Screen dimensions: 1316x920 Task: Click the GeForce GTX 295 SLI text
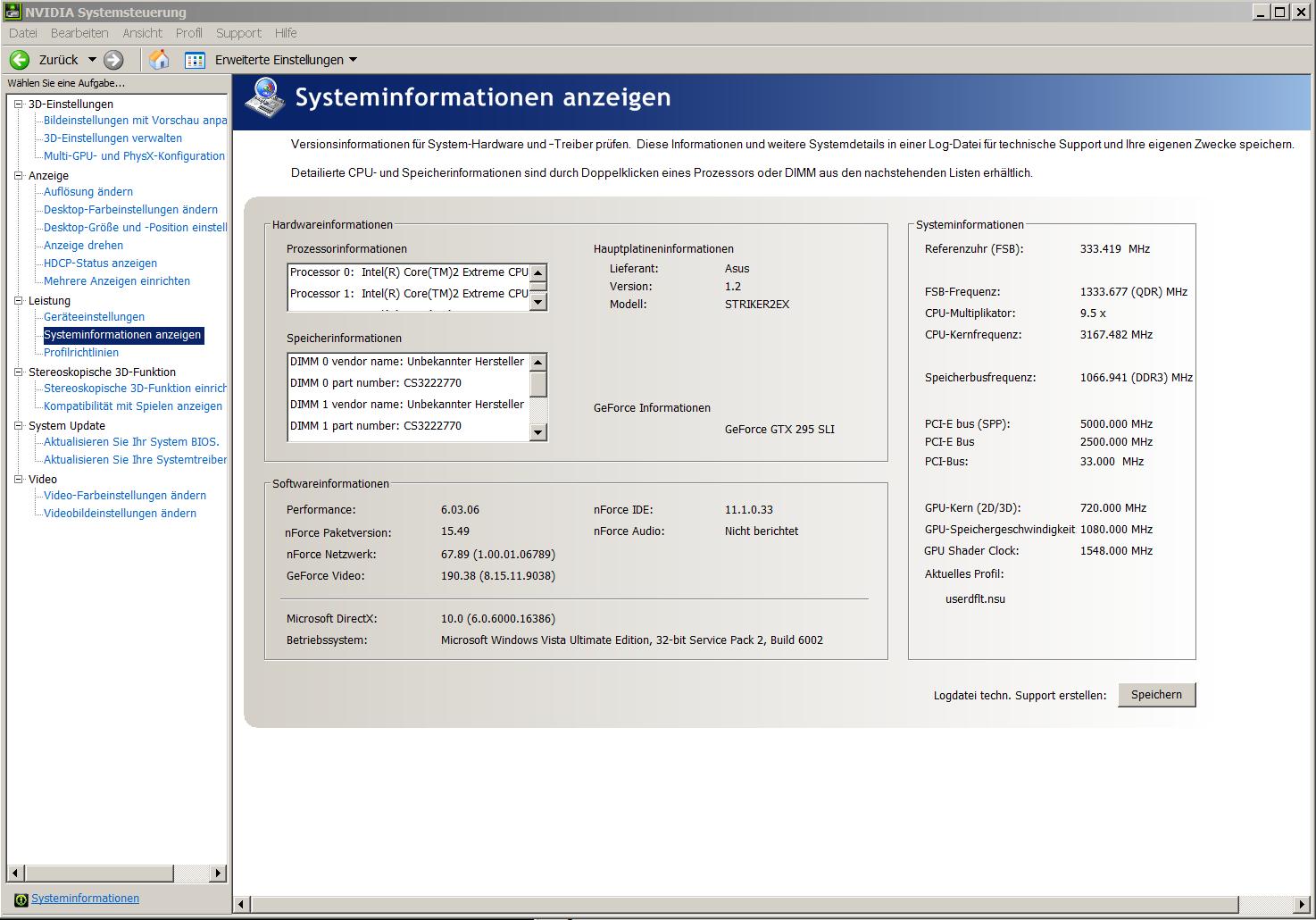tap(779, 430)
